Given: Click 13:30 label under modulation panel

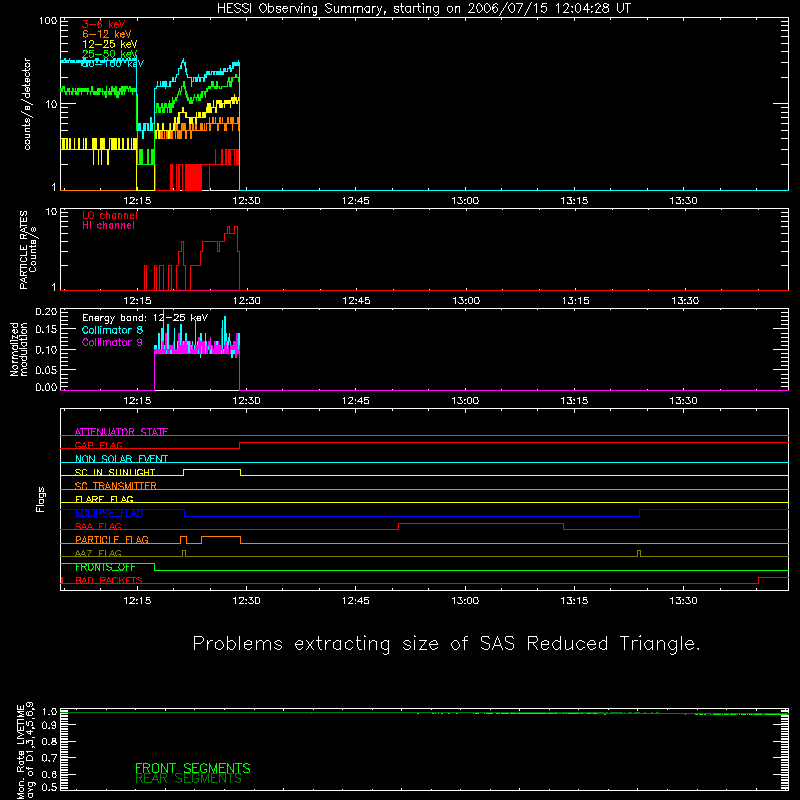Looking at the screenshot, I should pos(684,401).
